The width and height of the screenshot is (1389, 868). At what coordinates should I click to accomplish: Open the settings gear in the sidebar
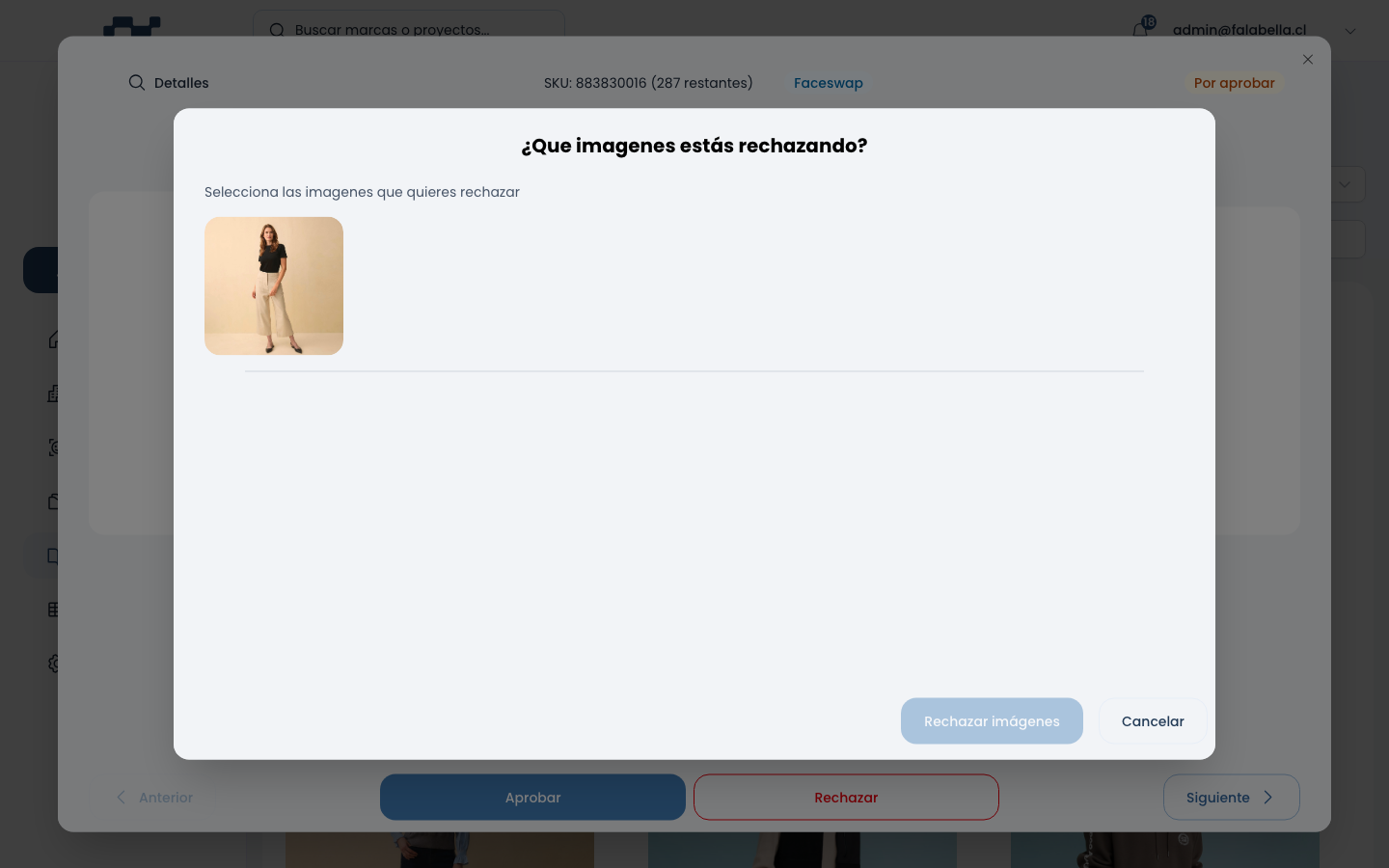pyautogui.click(x=55, y=664)
